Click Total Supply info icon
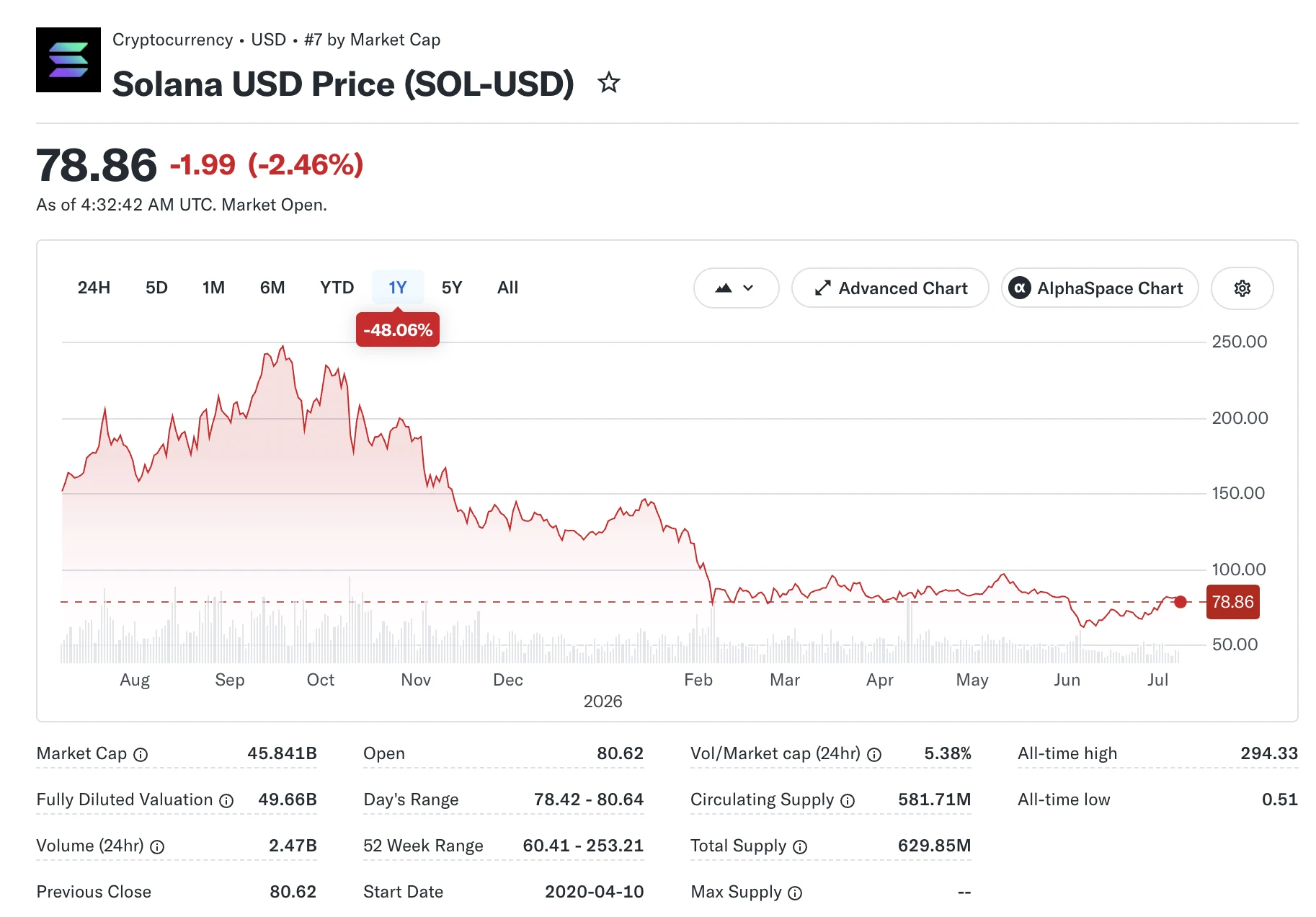1316x917 pixels. 800,847
